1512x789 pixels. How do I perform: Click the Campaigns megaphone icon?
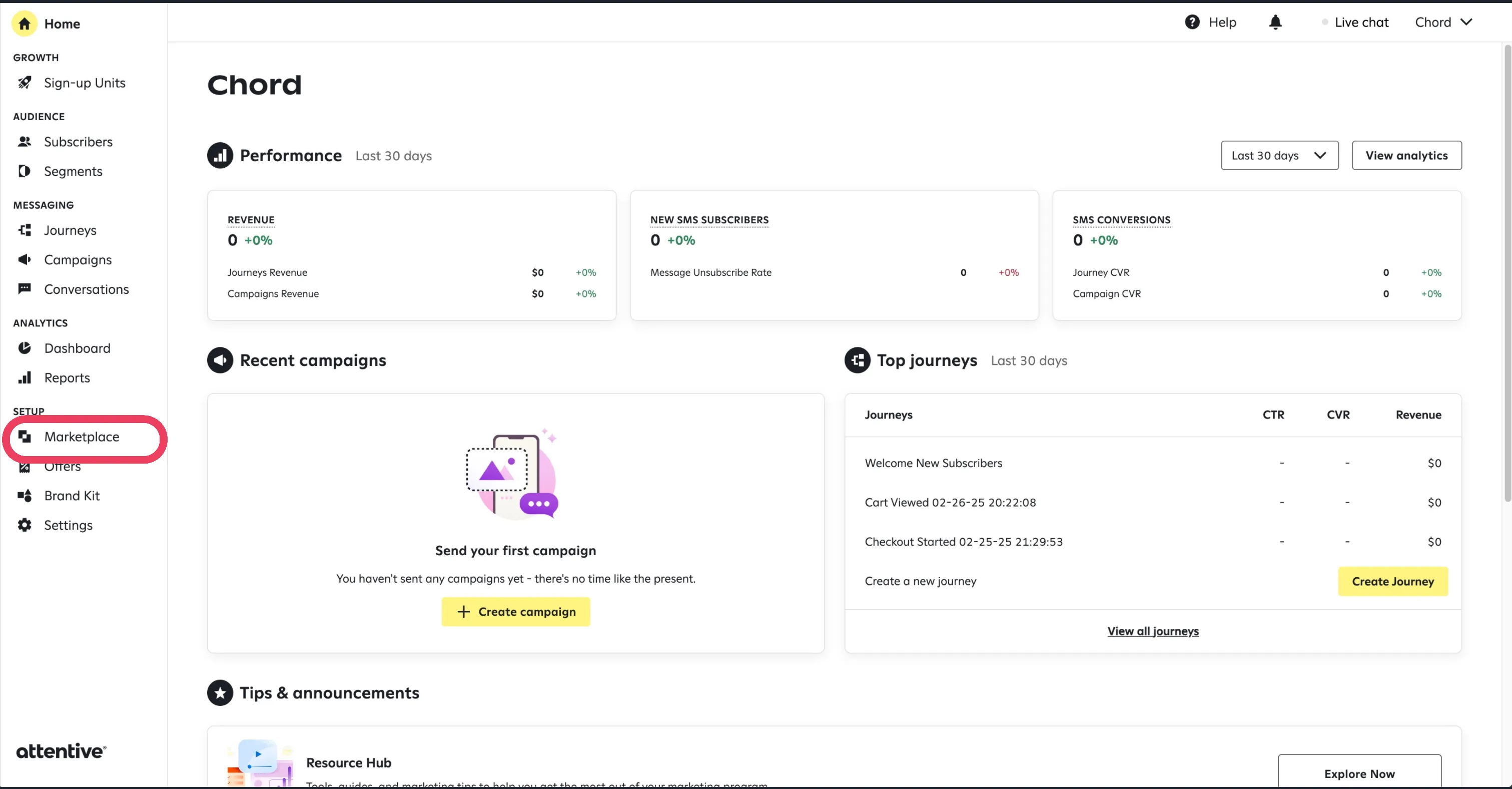tap(24, 260)
